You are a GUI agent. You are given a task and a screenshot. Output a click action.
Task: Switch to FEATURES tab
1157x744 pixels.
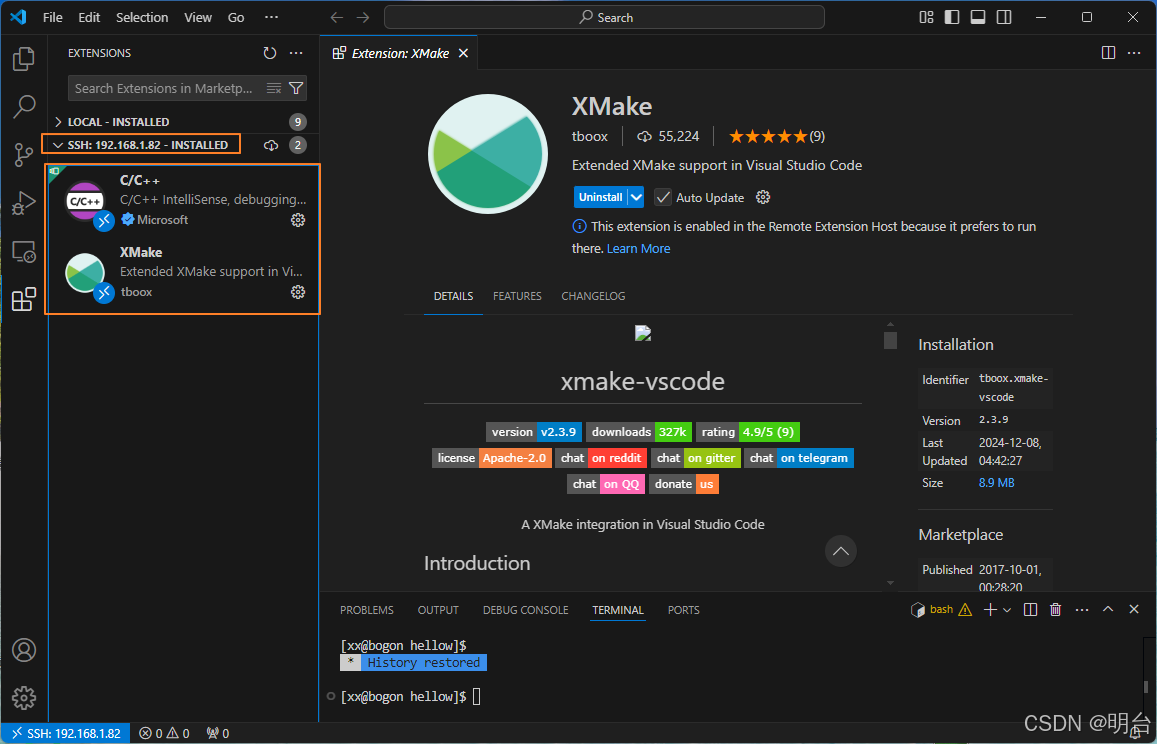click(517, 296)
